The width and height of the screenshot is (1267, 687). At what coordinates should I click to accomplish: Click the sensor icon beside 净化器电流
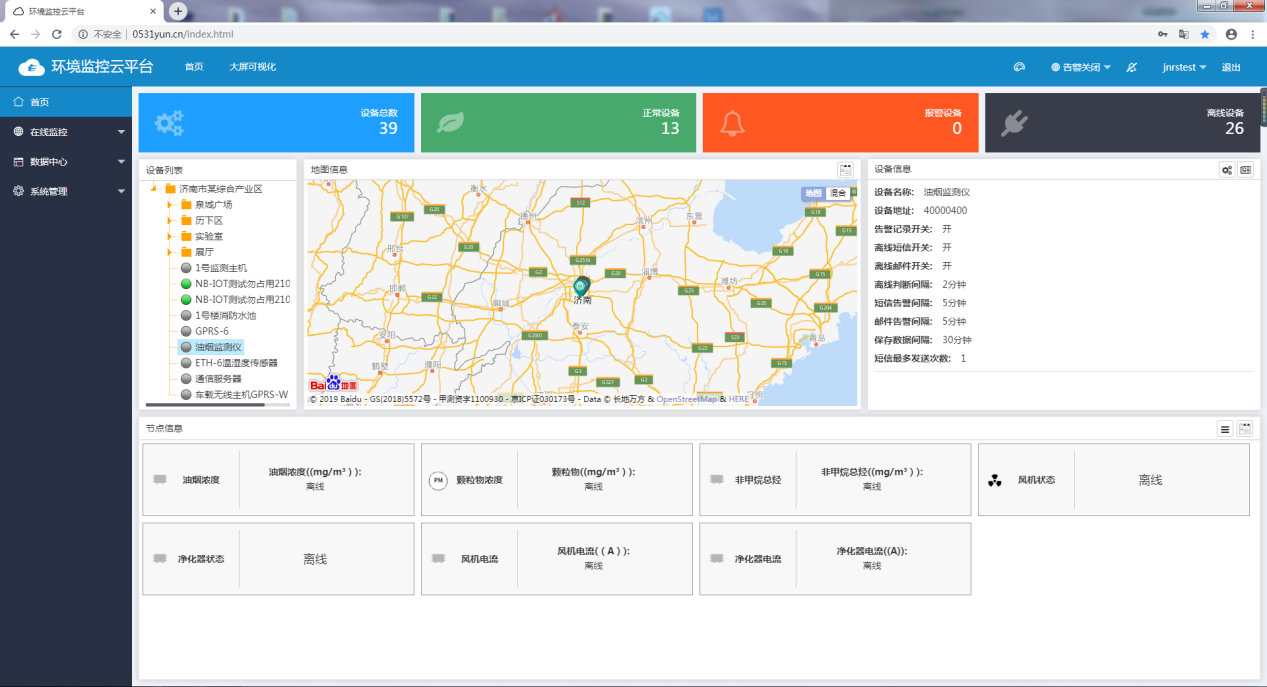click(716, 559)
